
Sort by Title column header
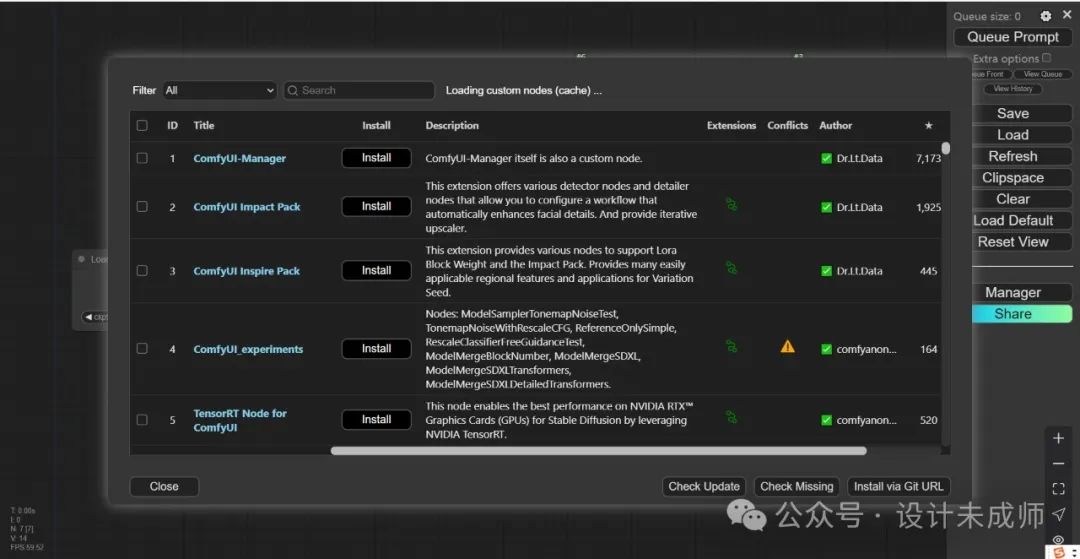pyautogui.click(x=204, y=125)
